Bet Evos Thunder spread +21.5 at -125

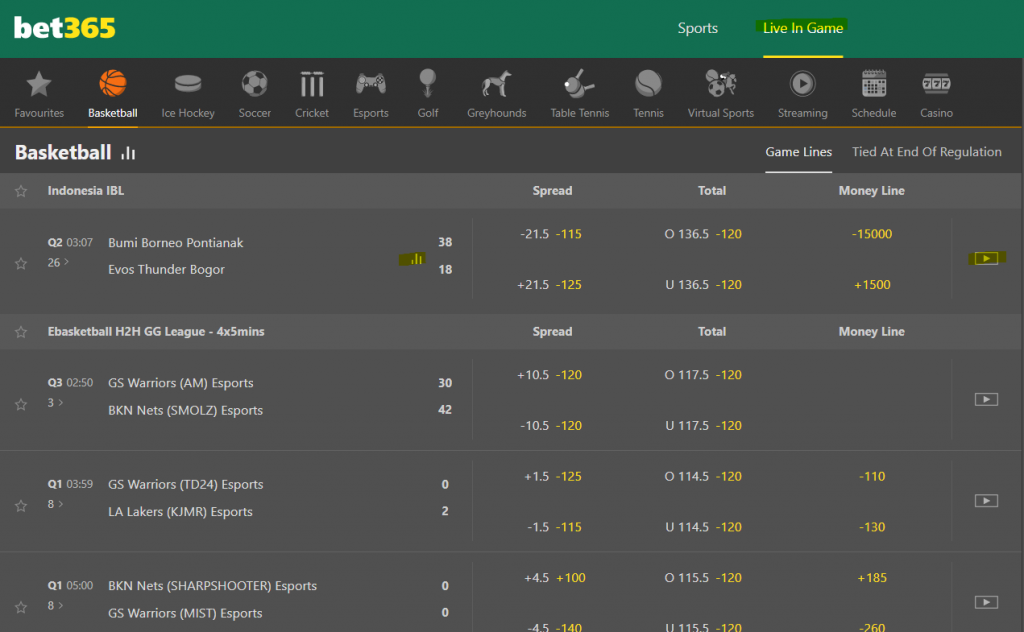click(549, 285)
